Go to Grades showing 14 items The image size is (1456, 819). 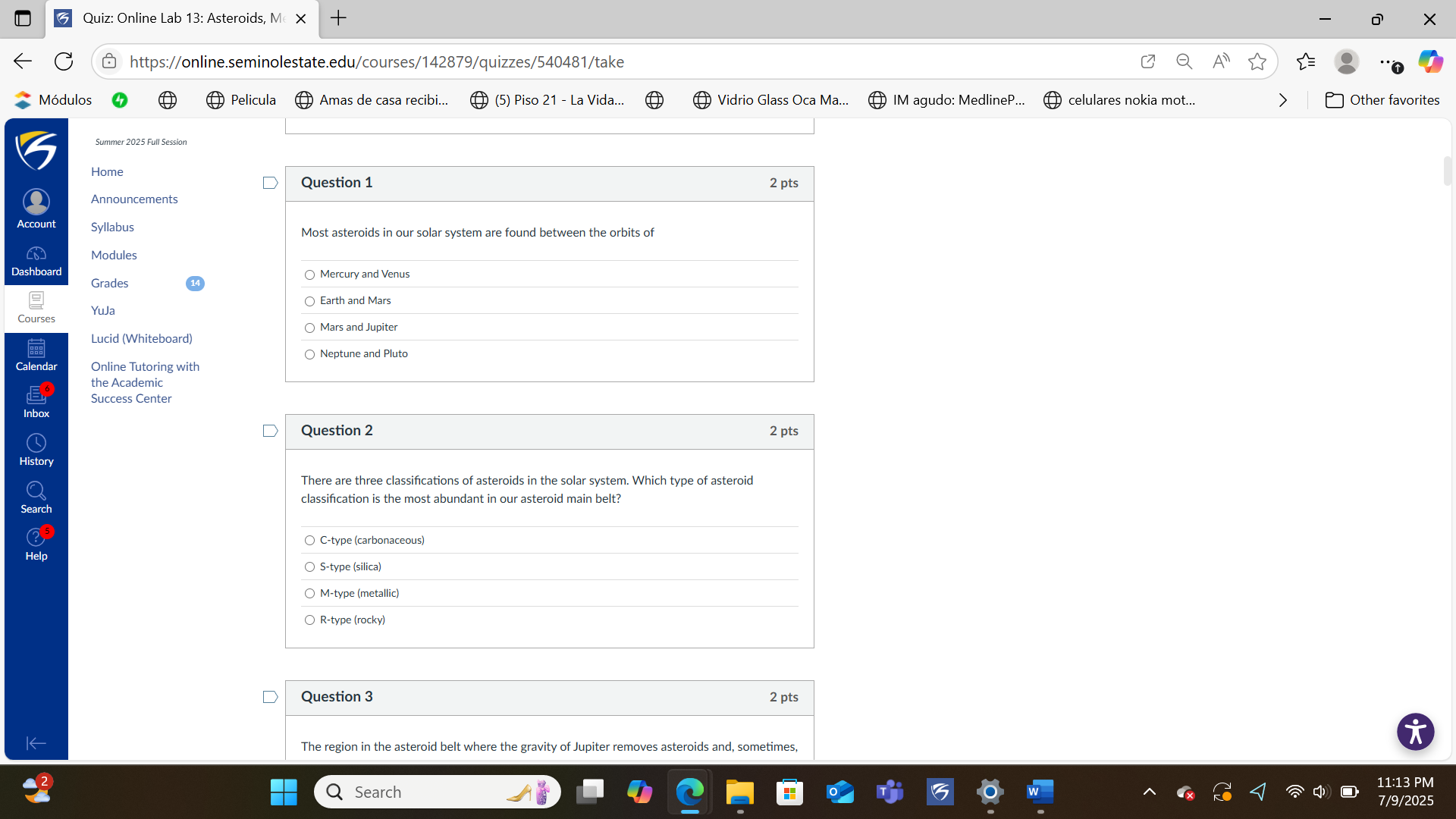pyautogui.click(x=109, y=283)
